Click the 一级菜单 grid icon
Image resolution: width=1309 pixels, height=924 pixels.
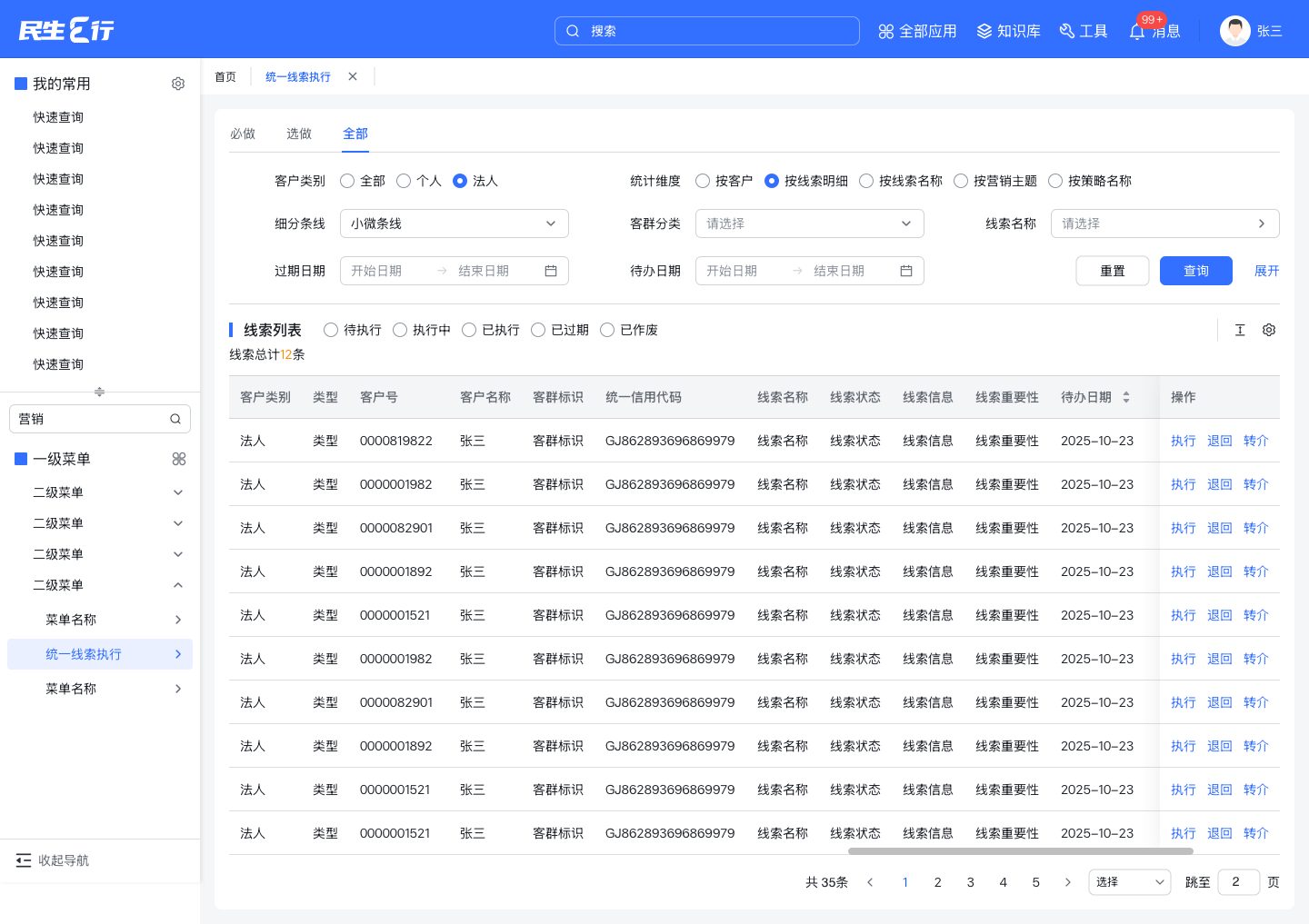(x=179, y=459)
